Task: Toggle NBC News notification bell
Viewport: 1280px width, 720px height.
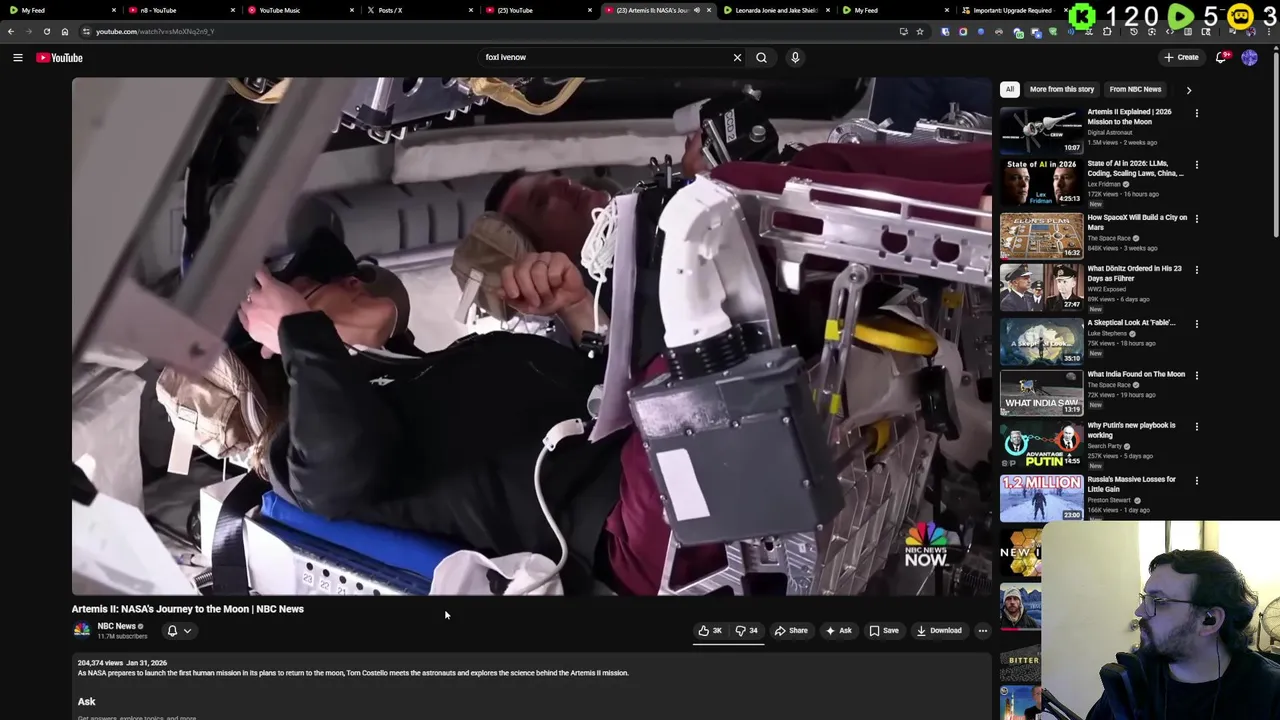Action: coord(172,631)
